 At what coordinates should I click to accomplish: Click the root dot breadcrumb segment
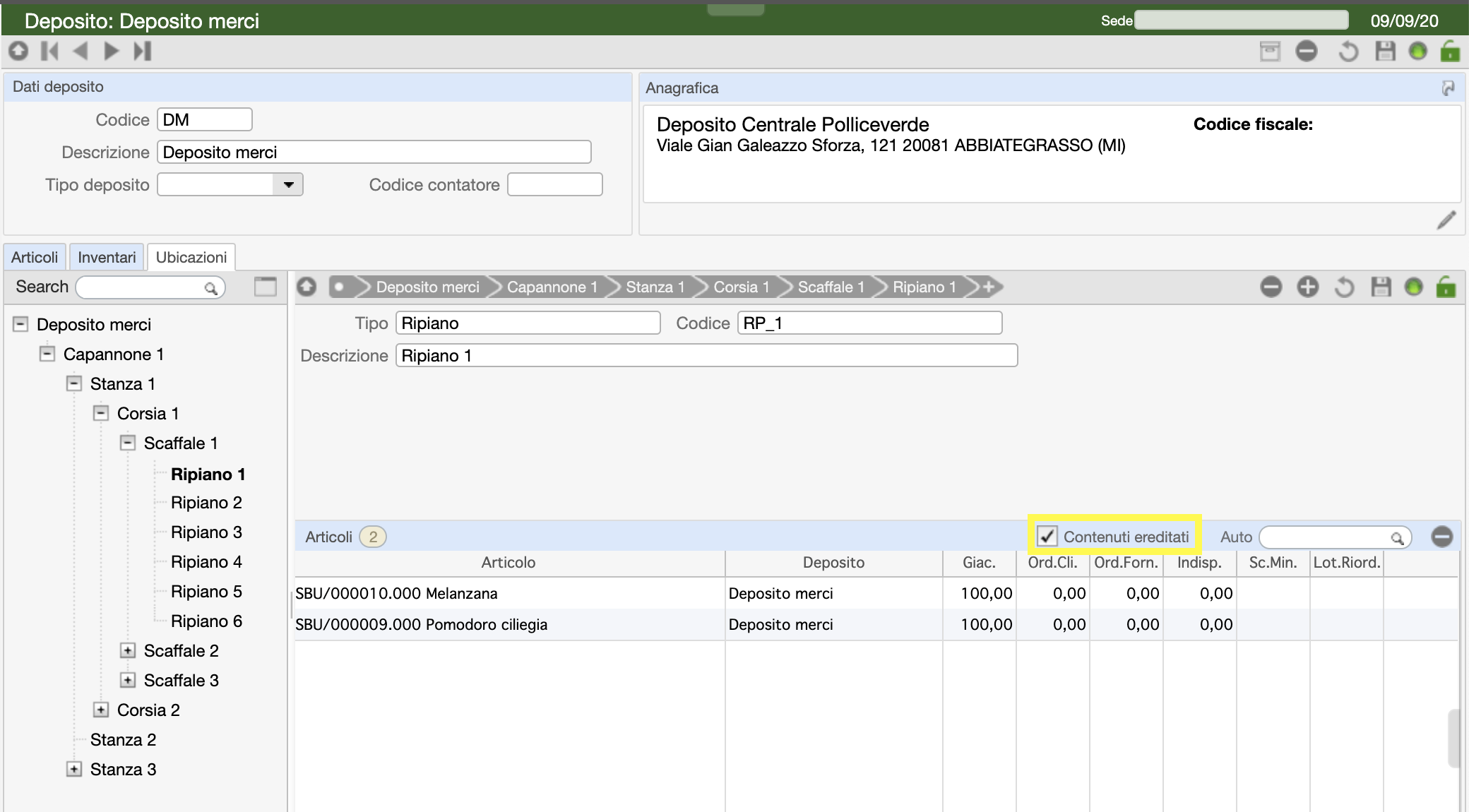coord(340,287)
